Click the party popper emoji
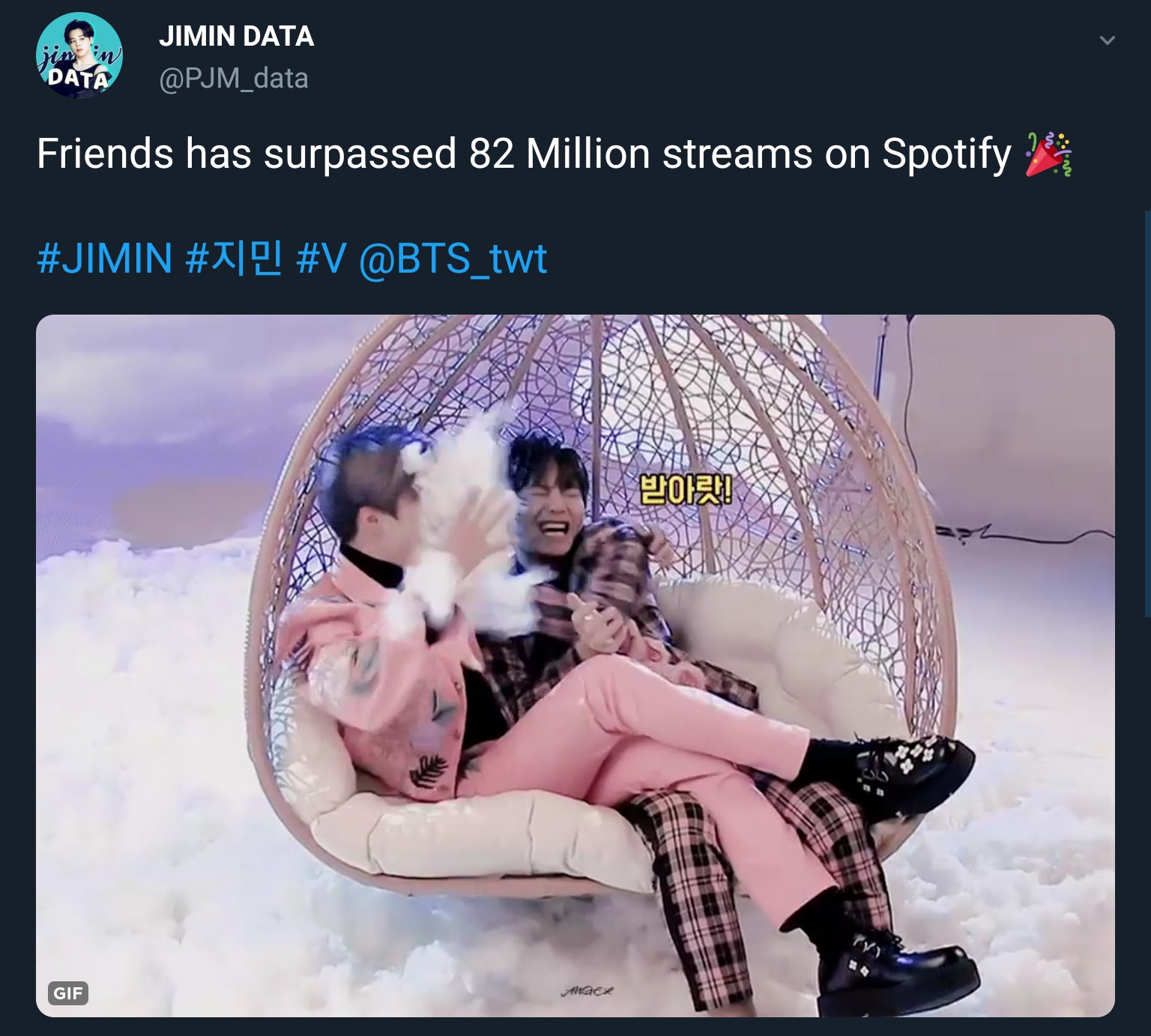The height and width of the screenshot is (1036, 1151). tap(1048, 154)
